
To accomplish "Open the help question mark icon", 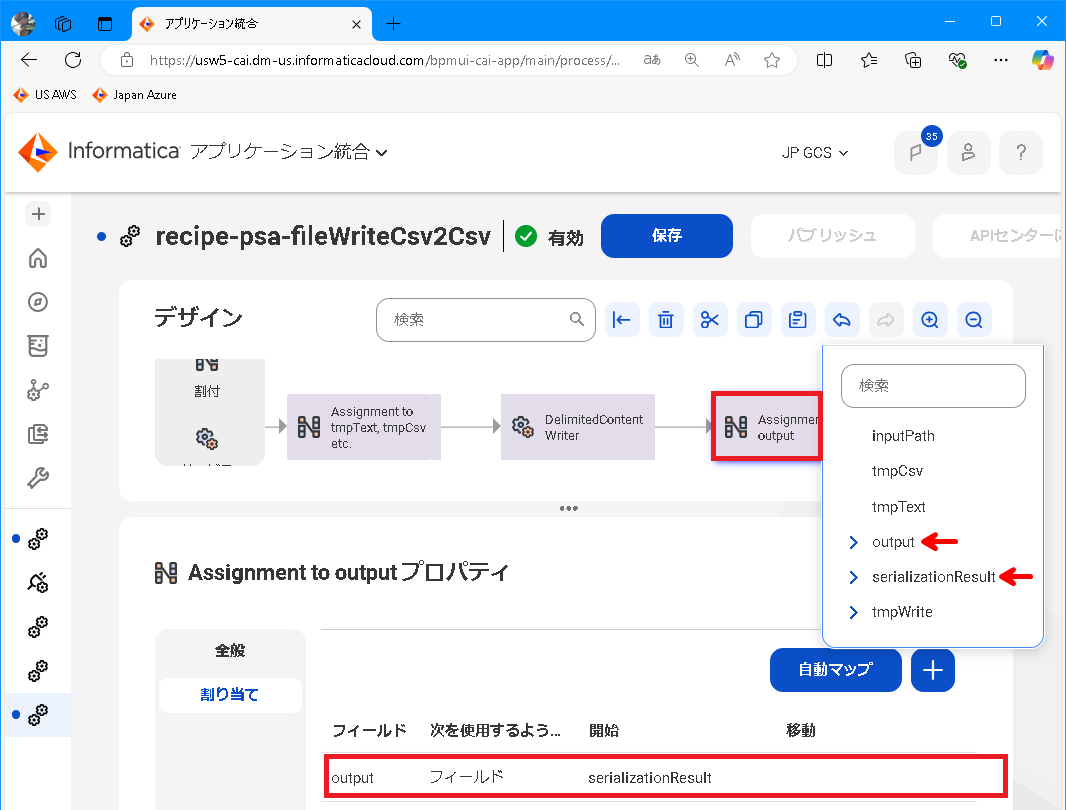I will (x=1020, y=153).
